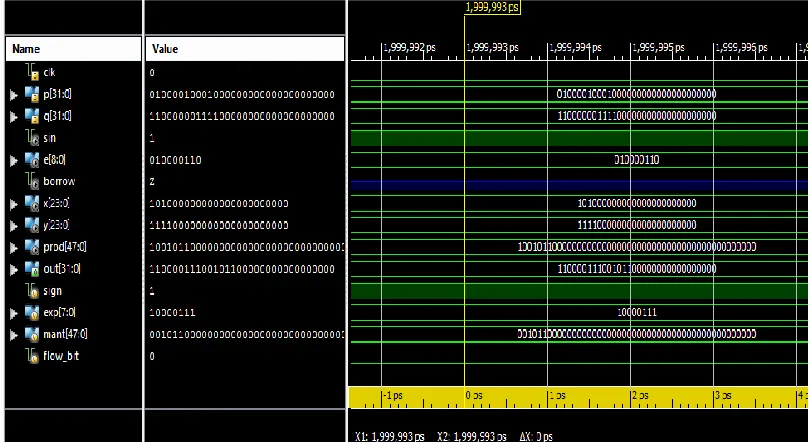Click the 1,999,995 ps ruler label
The height and width of the screenshot is (442, 812).
coord(658,48)
